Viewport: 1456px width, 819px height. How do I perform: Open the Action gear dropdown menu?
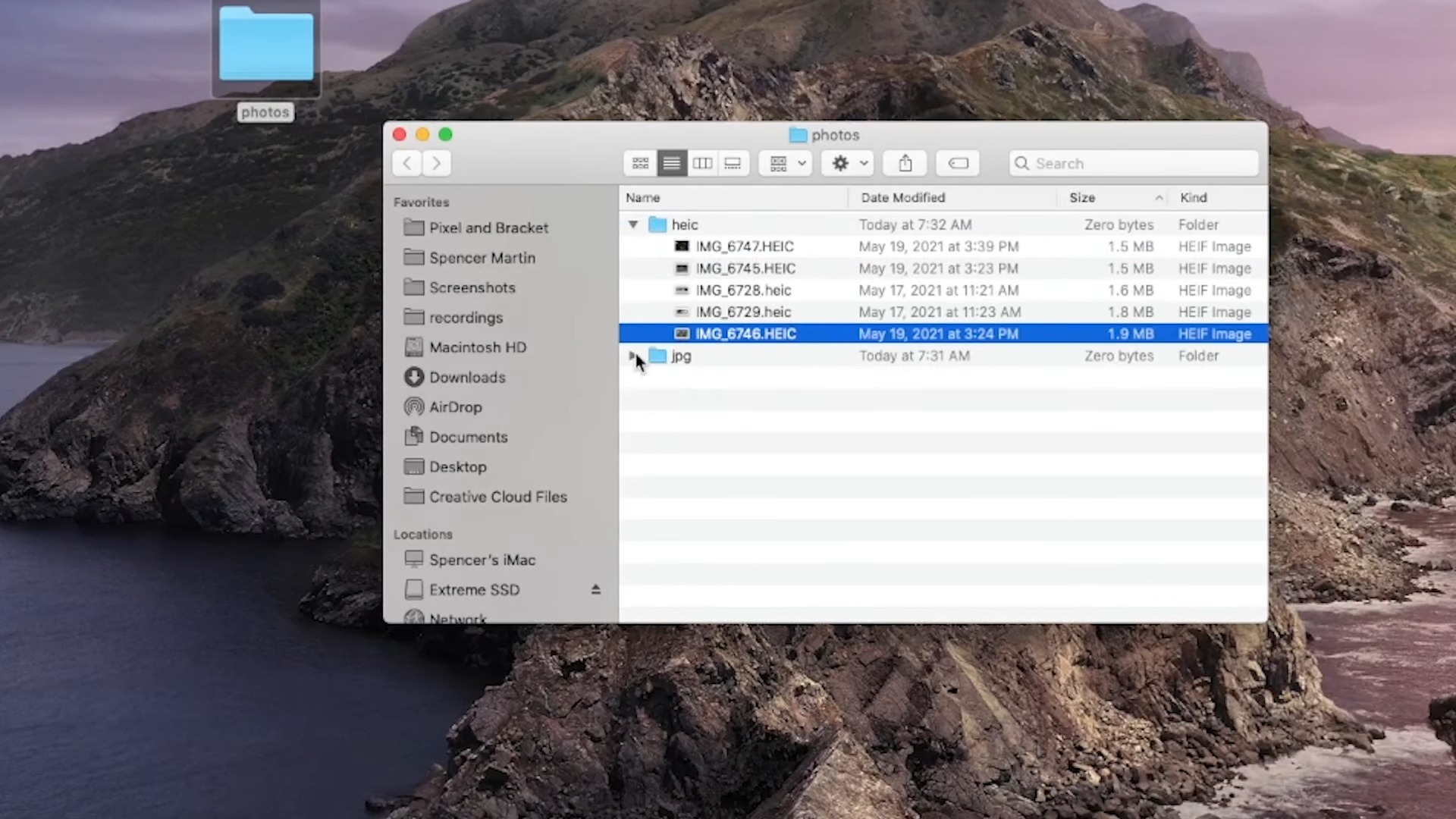[x=848, y=163]
